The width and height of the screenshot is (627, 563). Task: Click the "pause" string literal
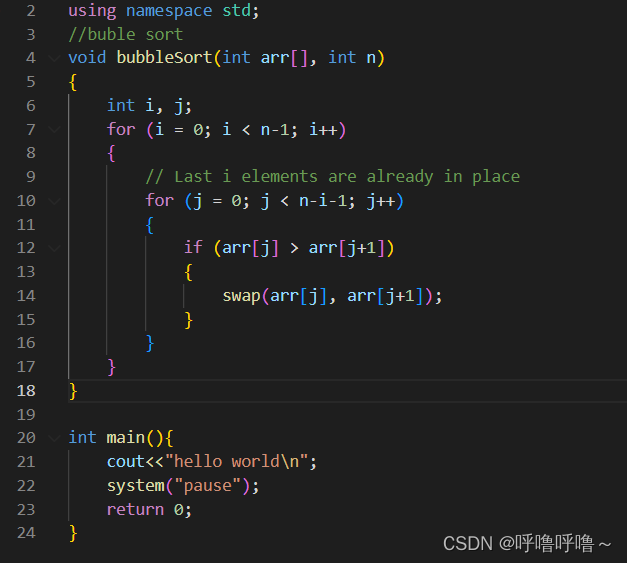coord(208,486)
